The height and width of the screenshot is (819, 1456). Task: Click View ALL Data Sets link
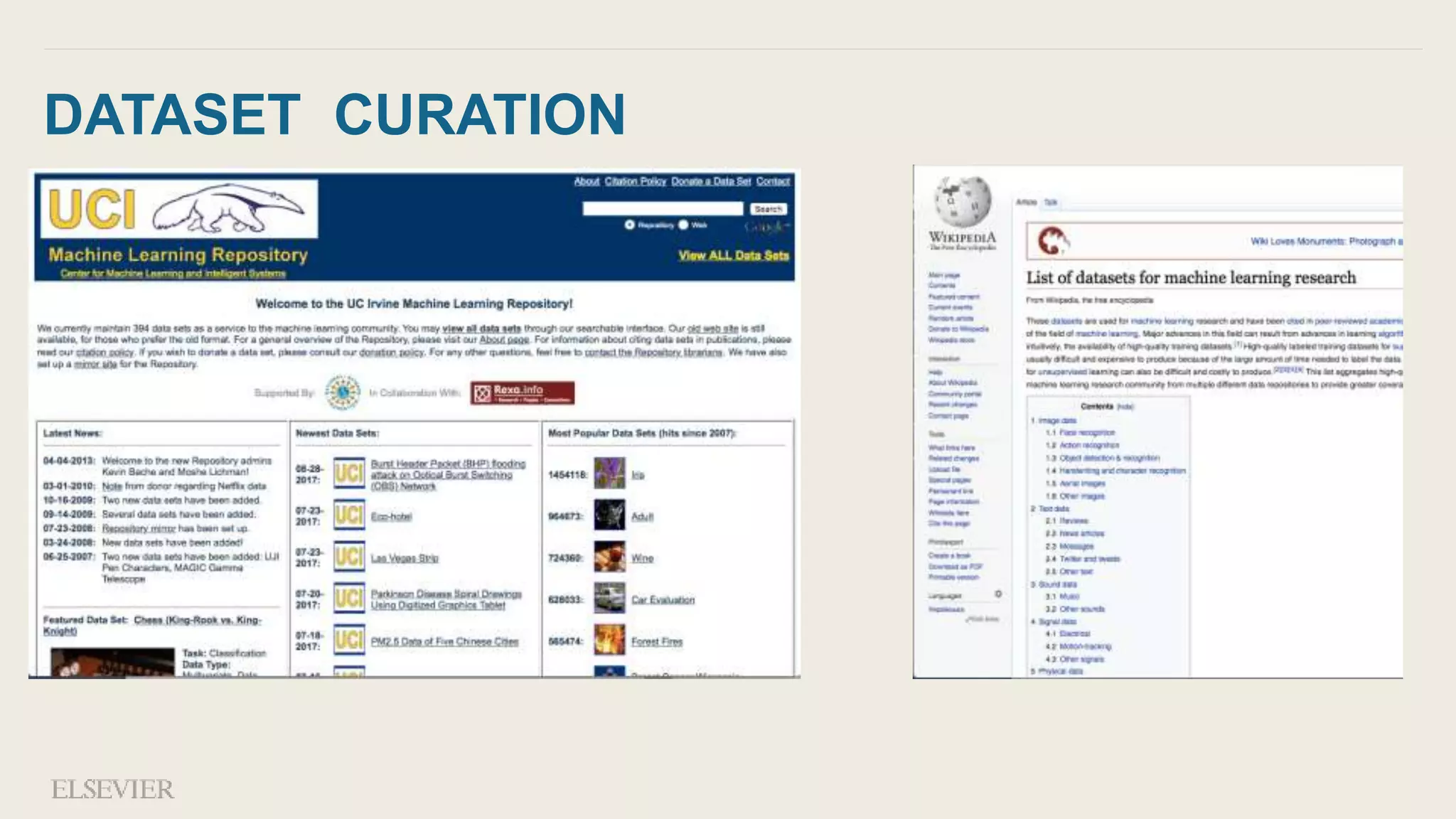(734, 255)
